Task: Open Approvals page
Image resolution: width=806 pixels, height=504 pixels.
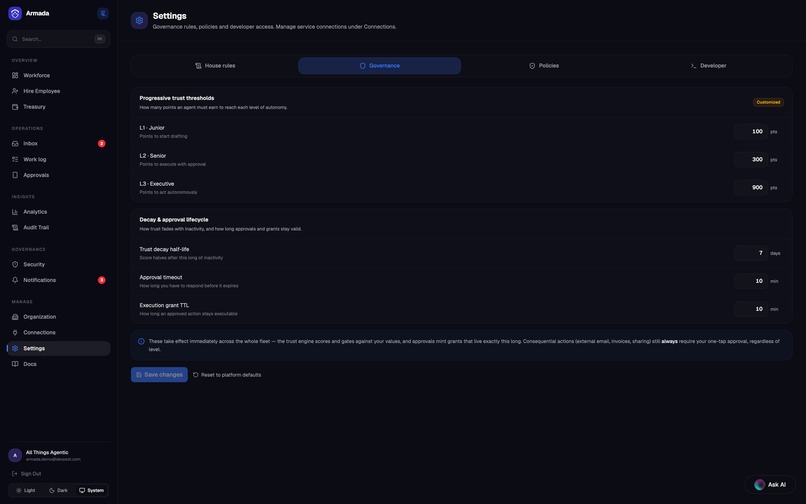Action: (59, 175)
